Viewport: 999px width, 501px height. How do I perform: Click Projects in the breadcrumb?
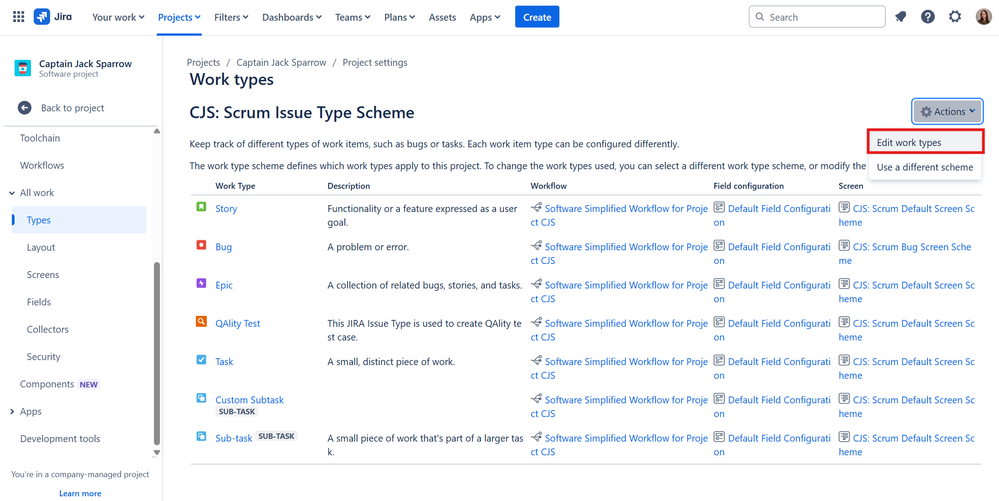[203, 62]
